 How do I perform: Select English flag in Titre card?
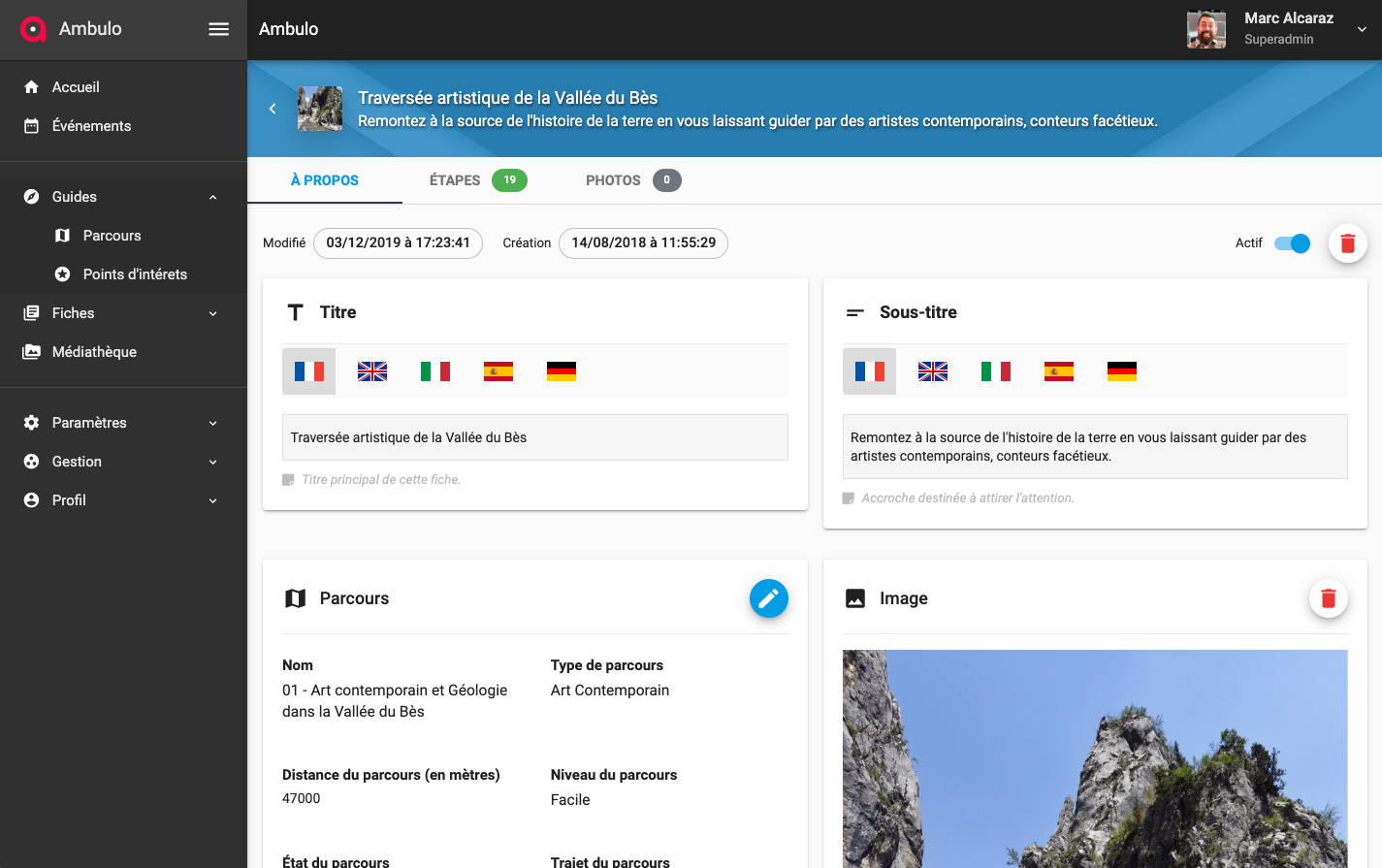point(372,371)
